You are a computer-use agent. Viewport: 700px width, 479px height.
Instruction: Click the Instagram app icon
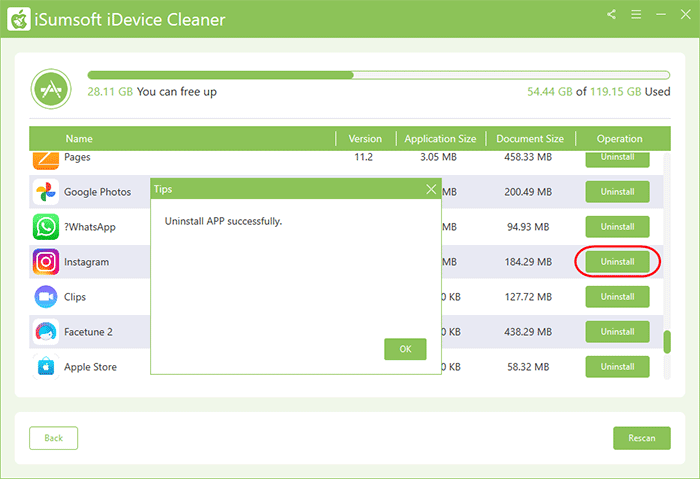[46, 262]
